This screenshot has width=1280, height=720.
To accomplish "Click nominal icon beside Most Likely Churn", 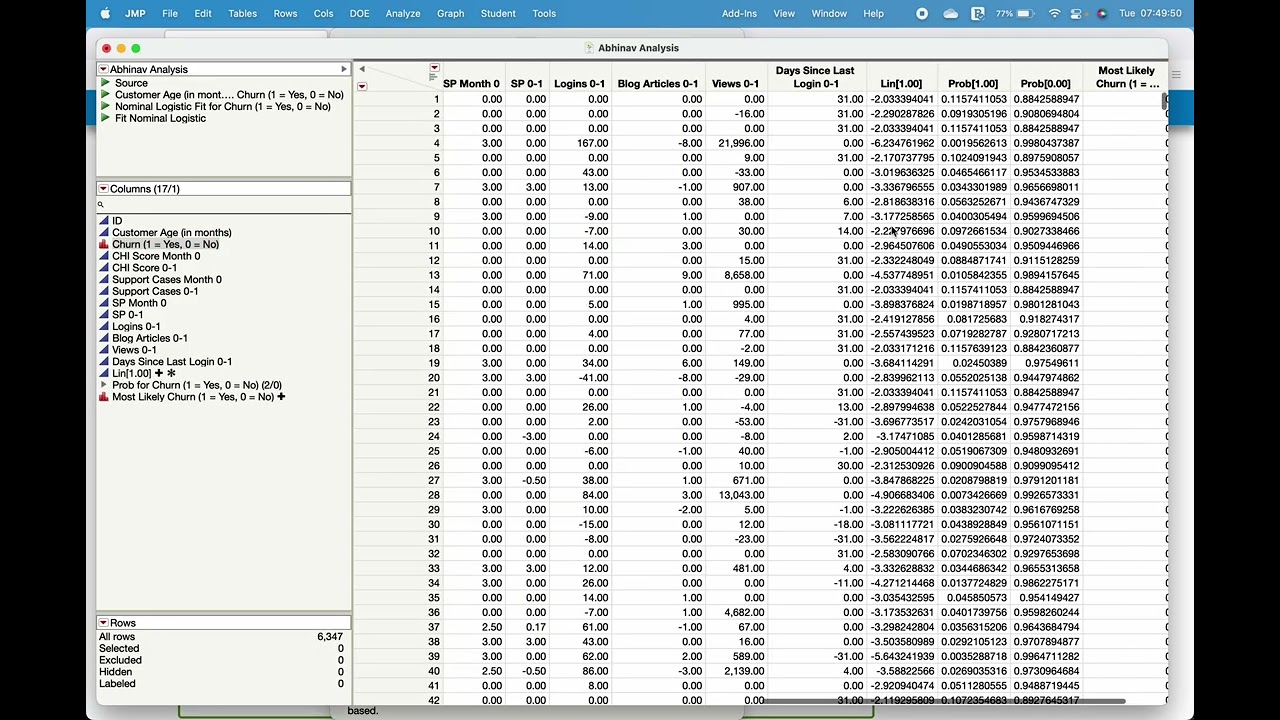I will (x=103, y=397).
